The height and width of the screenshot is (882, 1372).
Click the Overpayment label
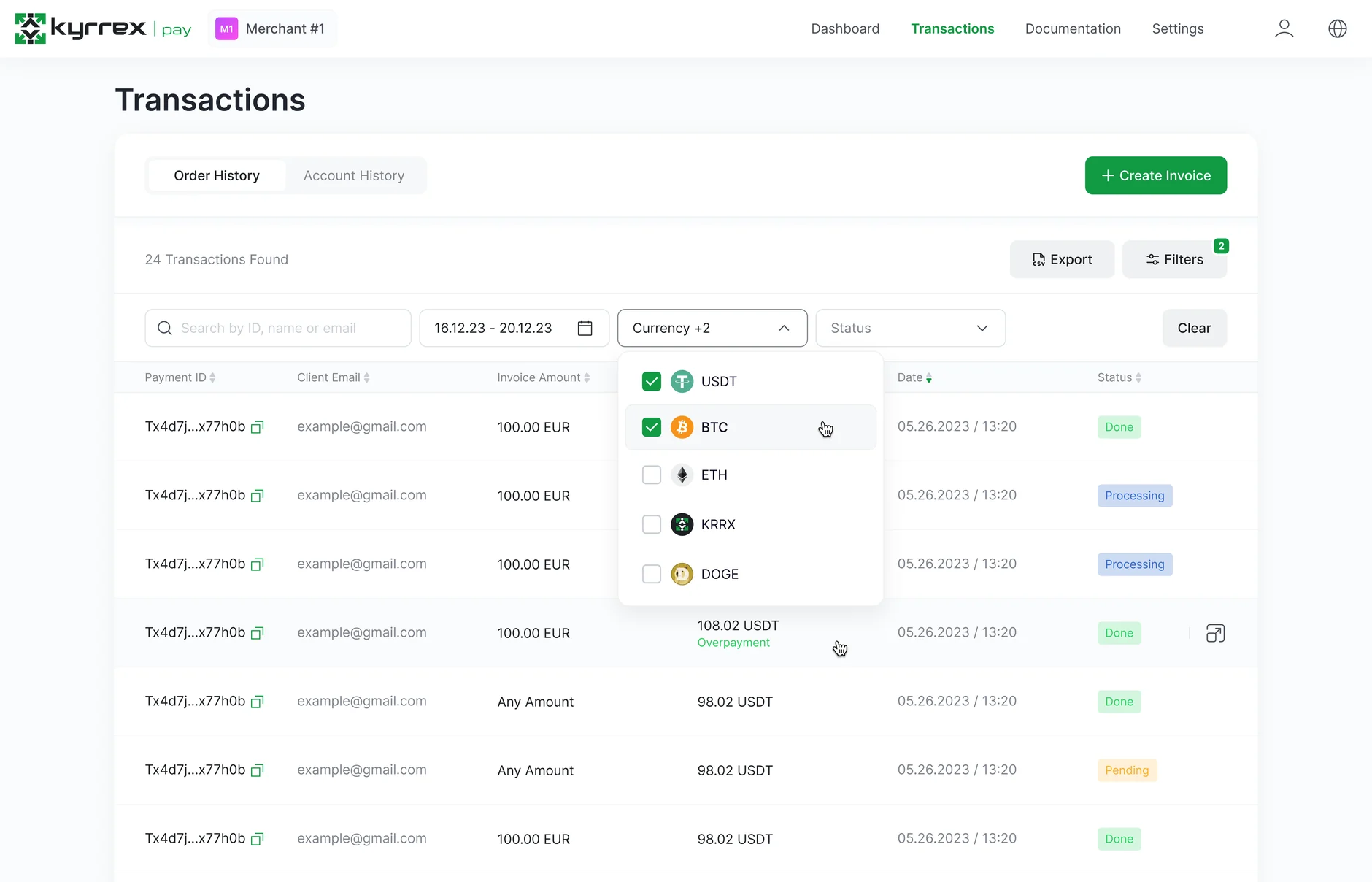[733, 643]
